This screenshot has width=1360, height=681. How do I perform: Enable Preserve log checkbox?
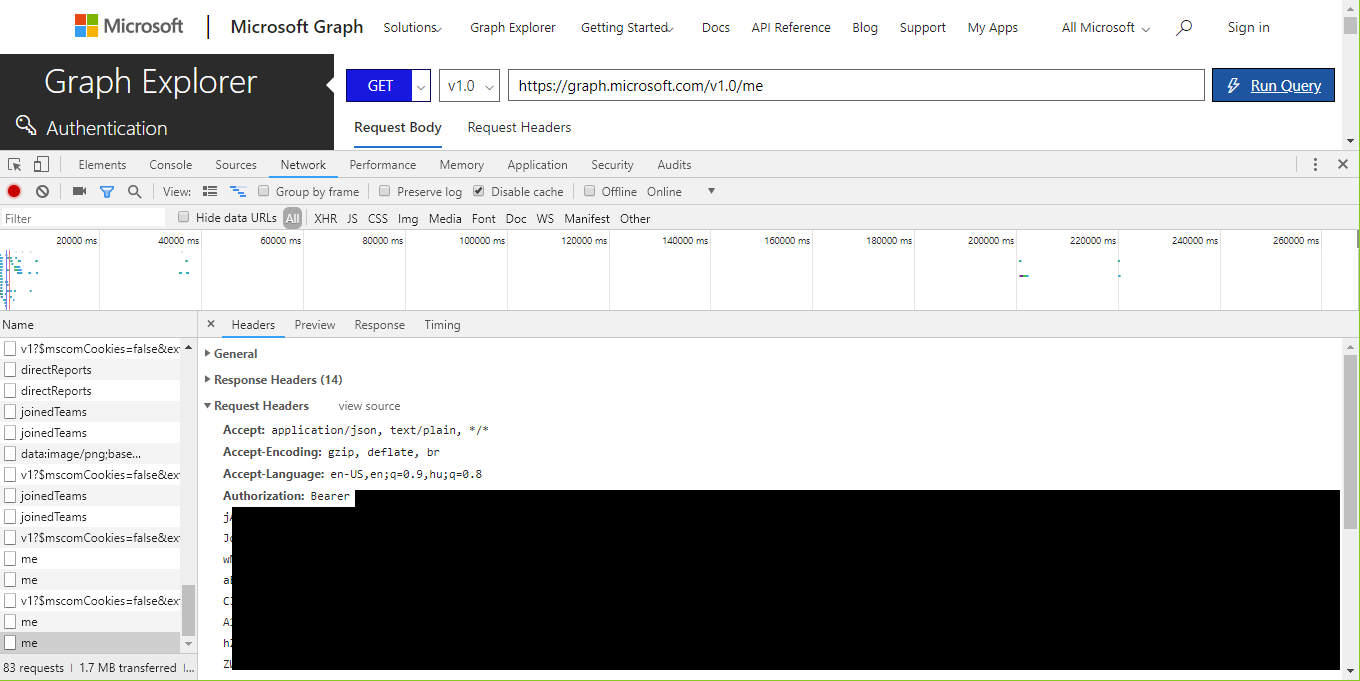point(385,191)
